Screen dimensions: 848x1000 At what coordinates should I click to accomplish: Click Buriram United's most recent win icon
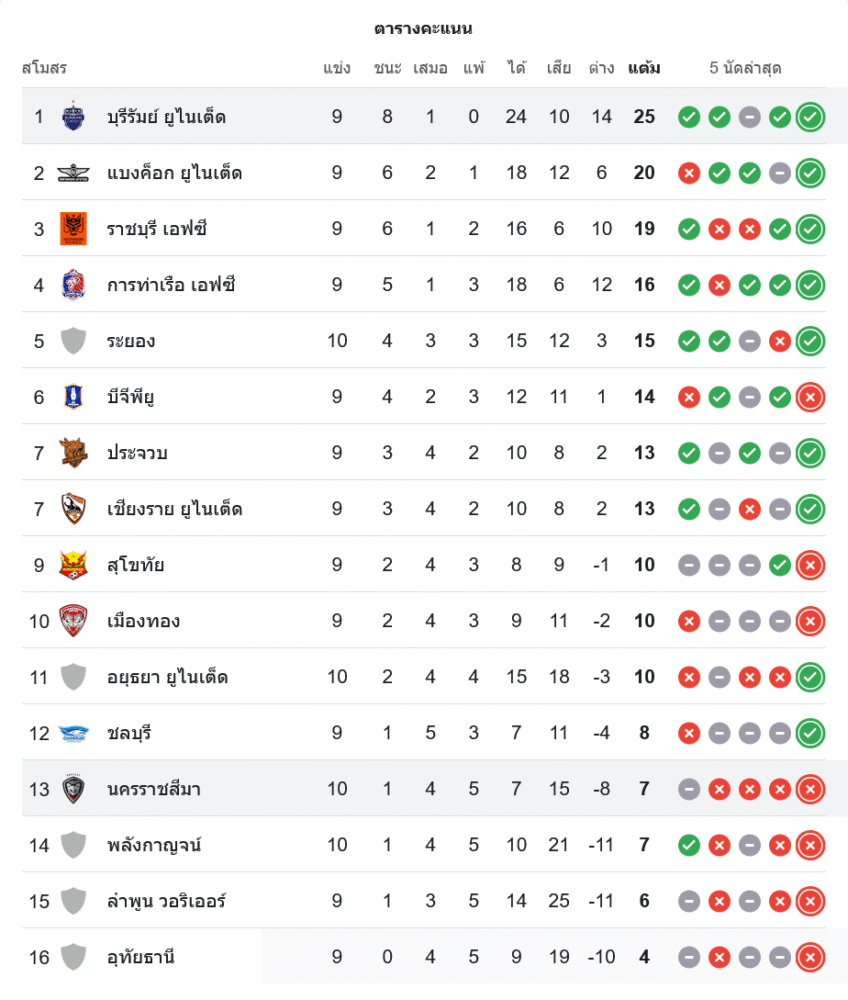pyautogui.click(x=810, y=117)
